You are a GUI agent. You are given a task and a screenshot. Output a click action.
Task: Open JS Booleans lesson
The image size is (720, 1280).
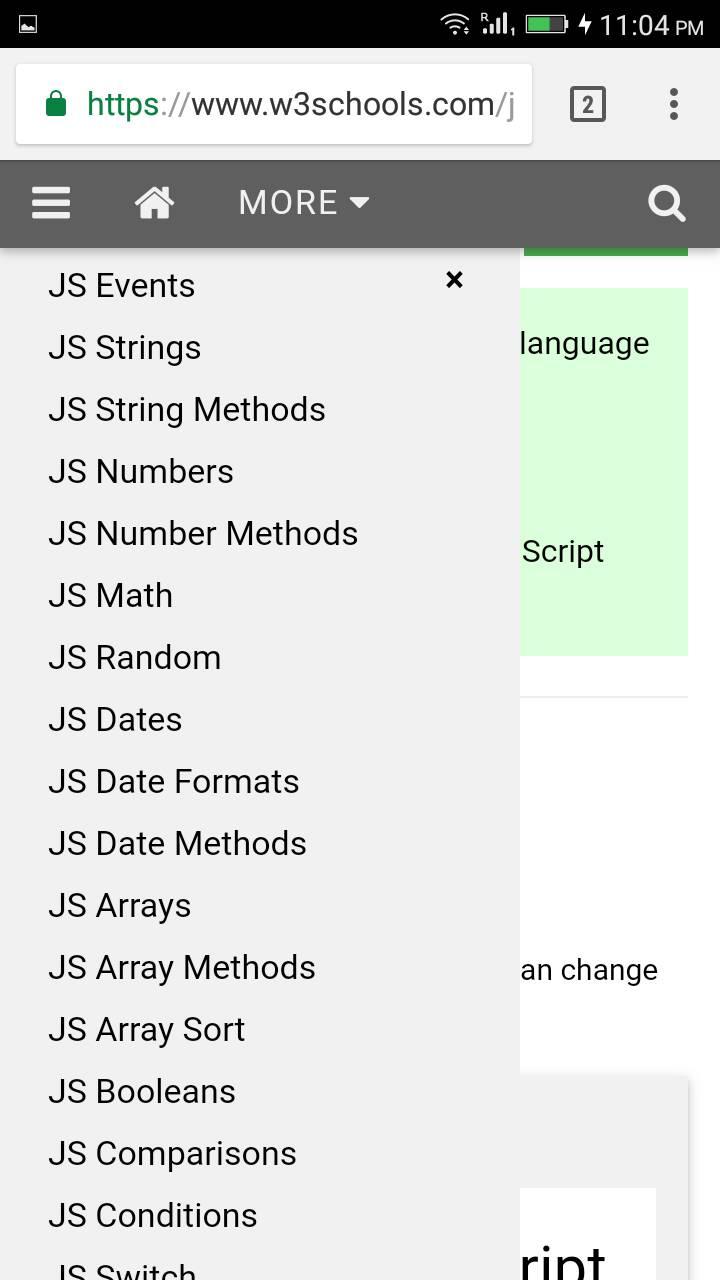click(x=141, y=1092)
